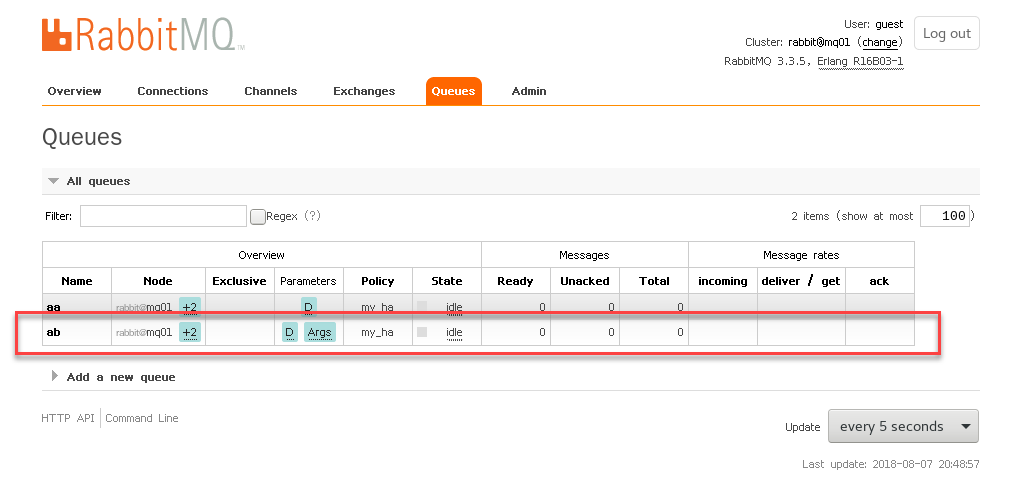The height and width of the screenshot is (478, 1018).
Task: Open queue aa details
Action: (x=53, y=307)
